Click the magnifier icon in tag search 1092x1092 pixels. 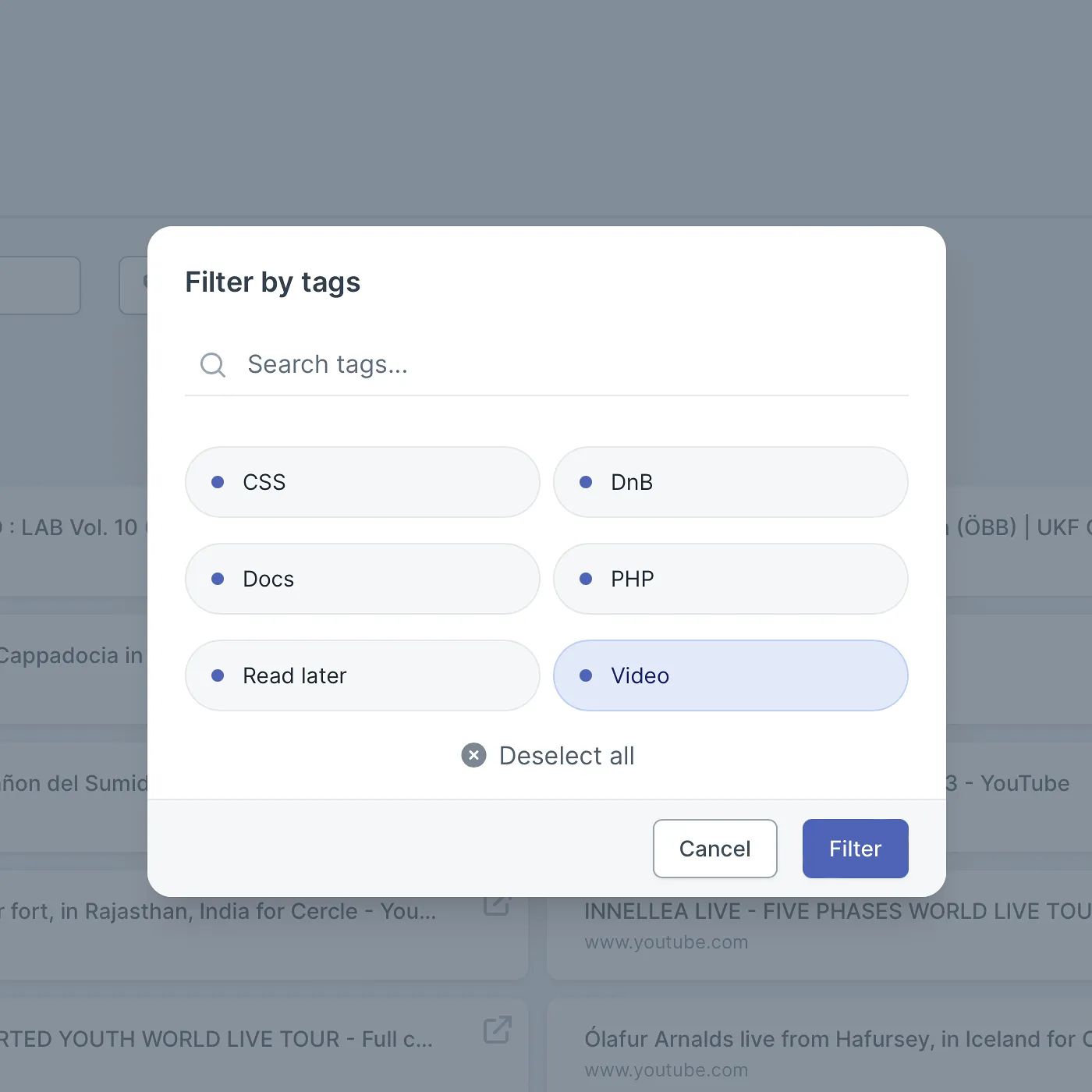point(212,364)
